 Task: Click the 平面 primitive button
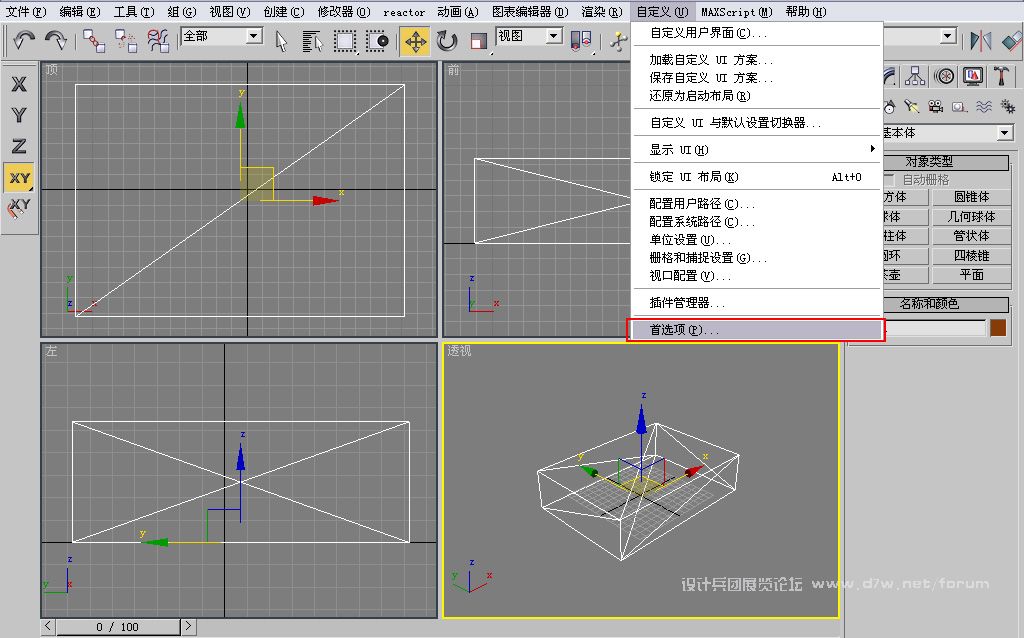click(x=972, y=275)
